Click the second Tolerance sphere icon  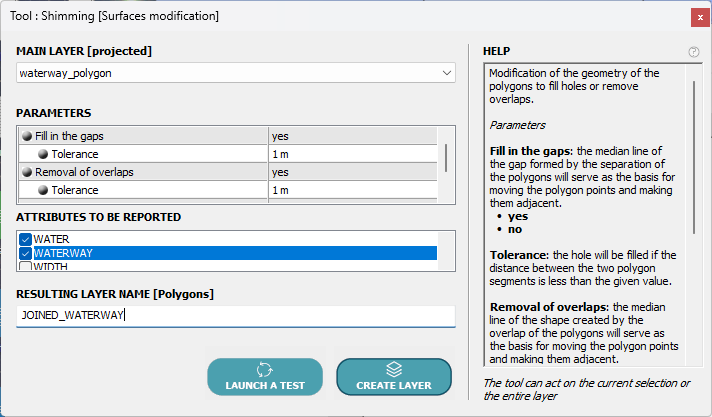[x=44, y=190]
